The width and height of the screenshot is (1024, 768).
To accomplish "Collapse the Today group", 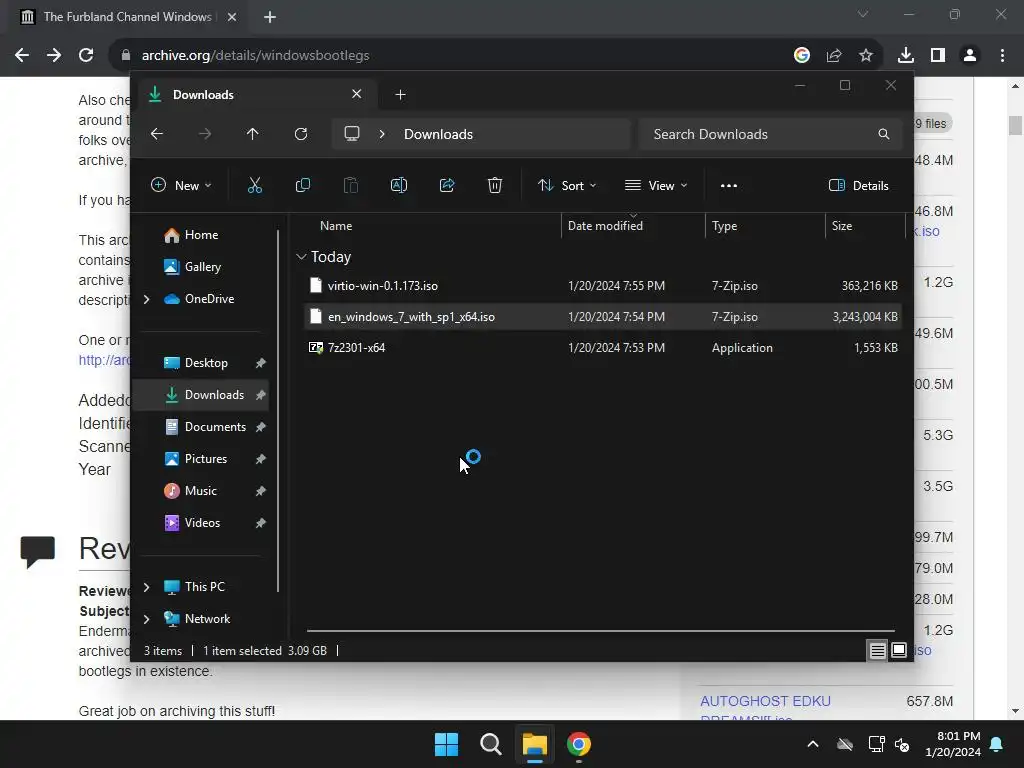I will coord(301,257).
